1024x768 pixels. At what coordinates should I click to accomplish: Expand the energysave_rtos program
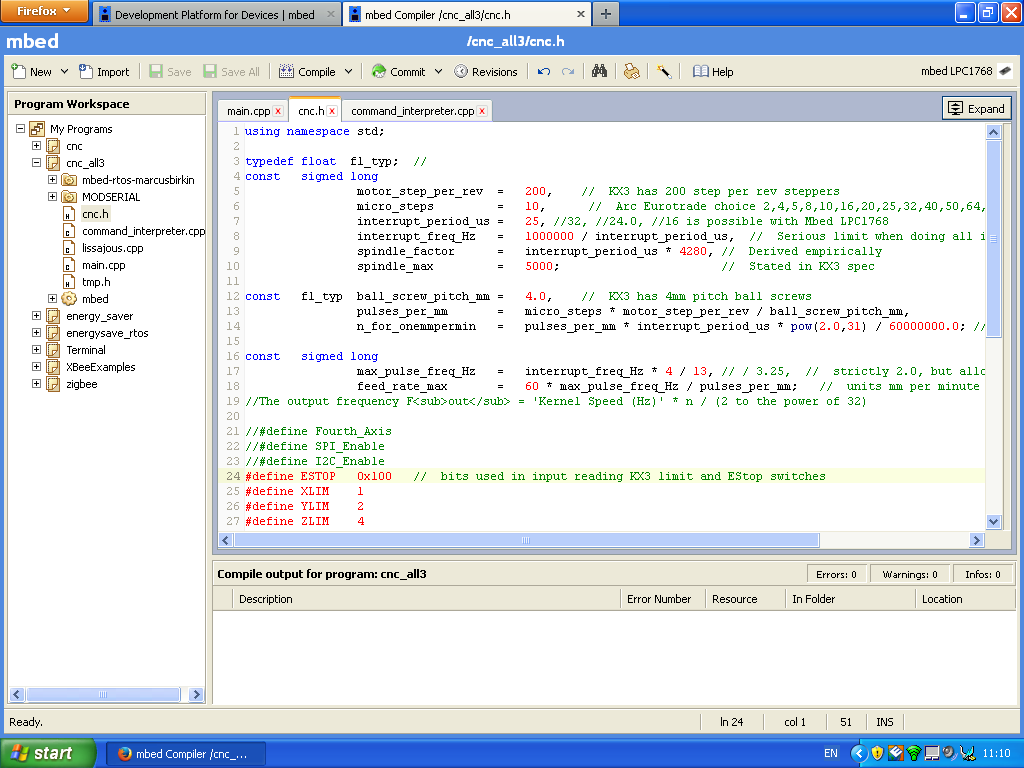tap(37, 332)
